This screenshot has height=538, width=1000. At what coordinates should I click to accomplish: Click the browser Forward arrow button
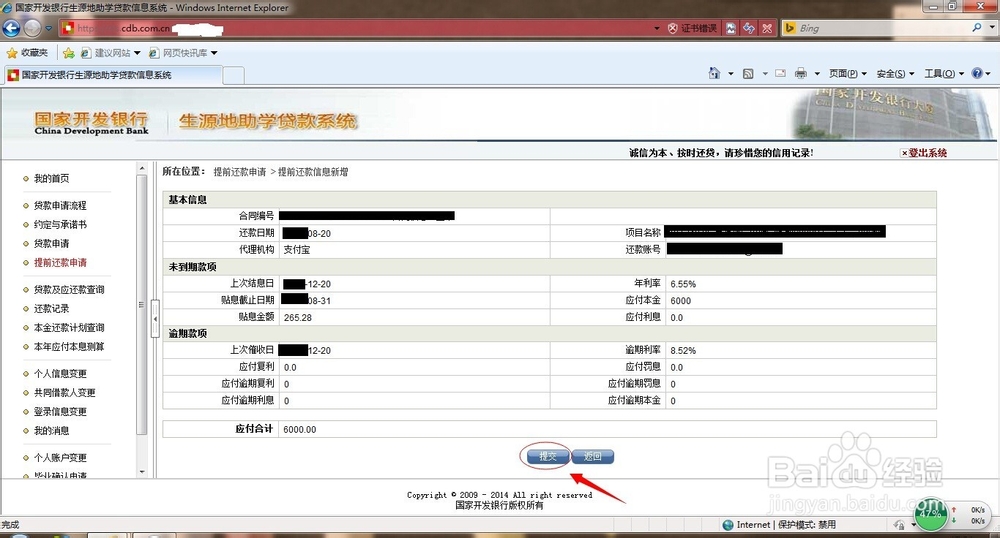pyautogui.click(x=32, y=28)
